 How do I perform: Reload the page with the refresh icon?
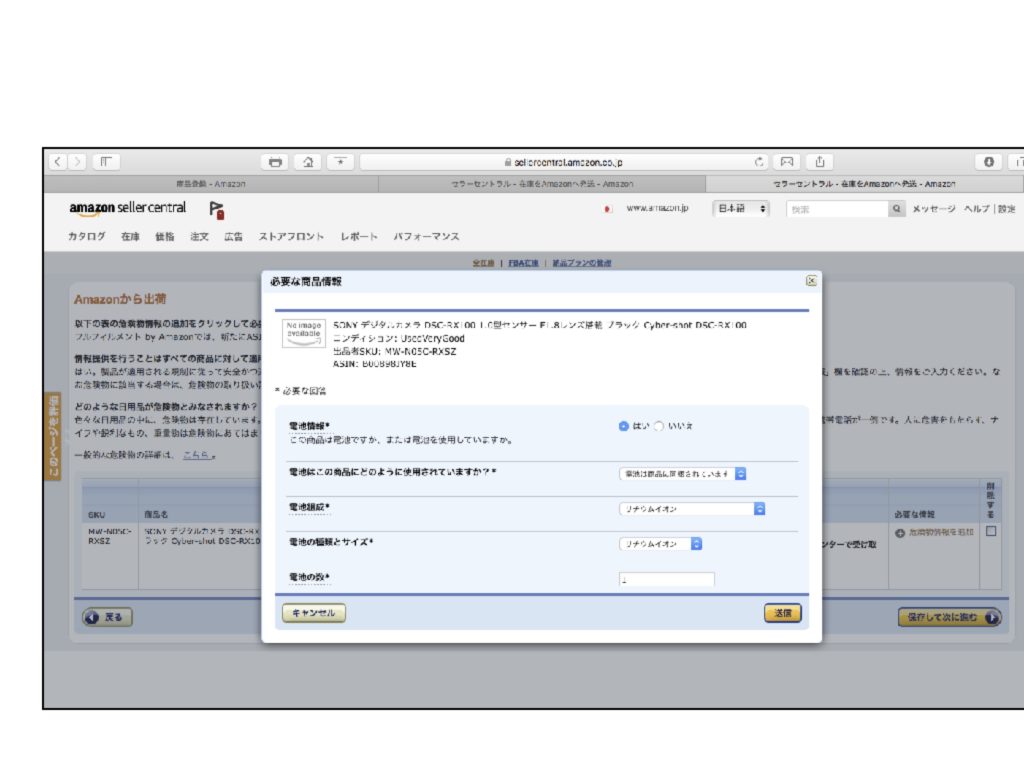tap(759, 162)
